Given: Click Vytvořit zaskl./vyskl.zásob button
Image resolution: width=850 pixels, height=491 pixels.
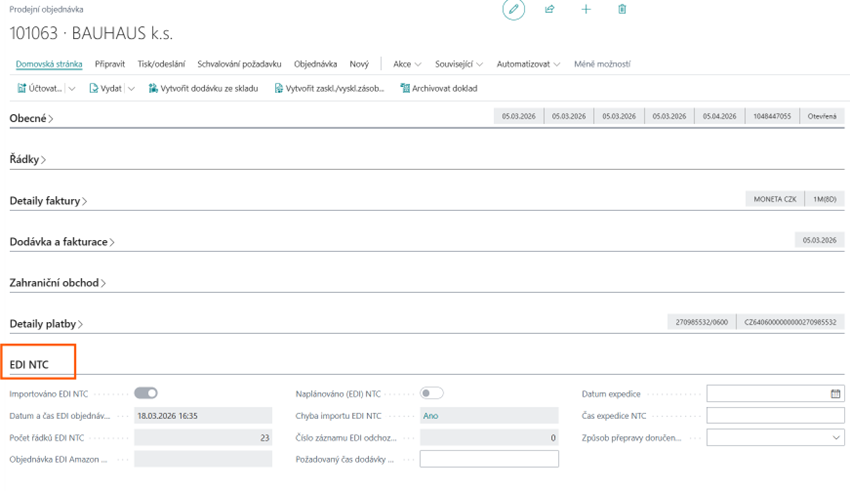Looking at the screenshot, I should pyautogui.click(x=329, y=88).
